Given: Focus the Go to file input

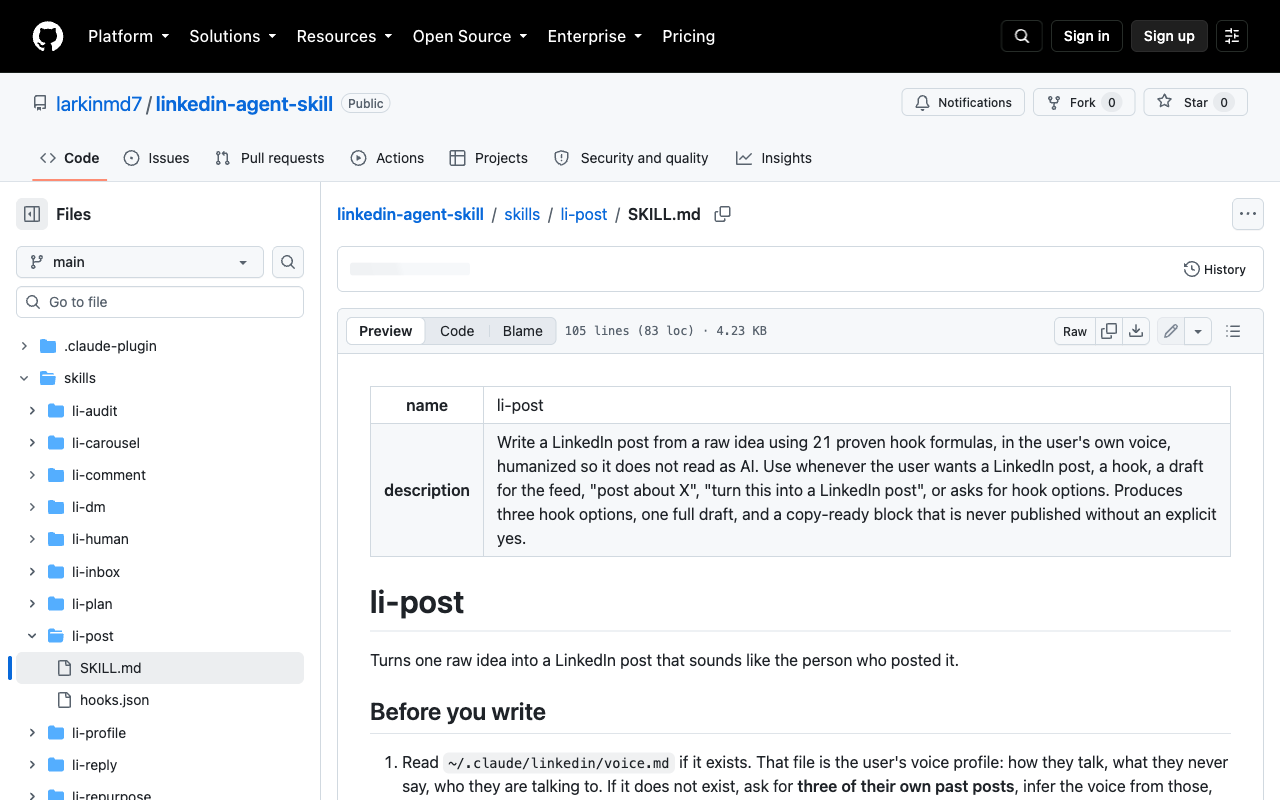Looking at the screenshot, I should click(160, 302).
